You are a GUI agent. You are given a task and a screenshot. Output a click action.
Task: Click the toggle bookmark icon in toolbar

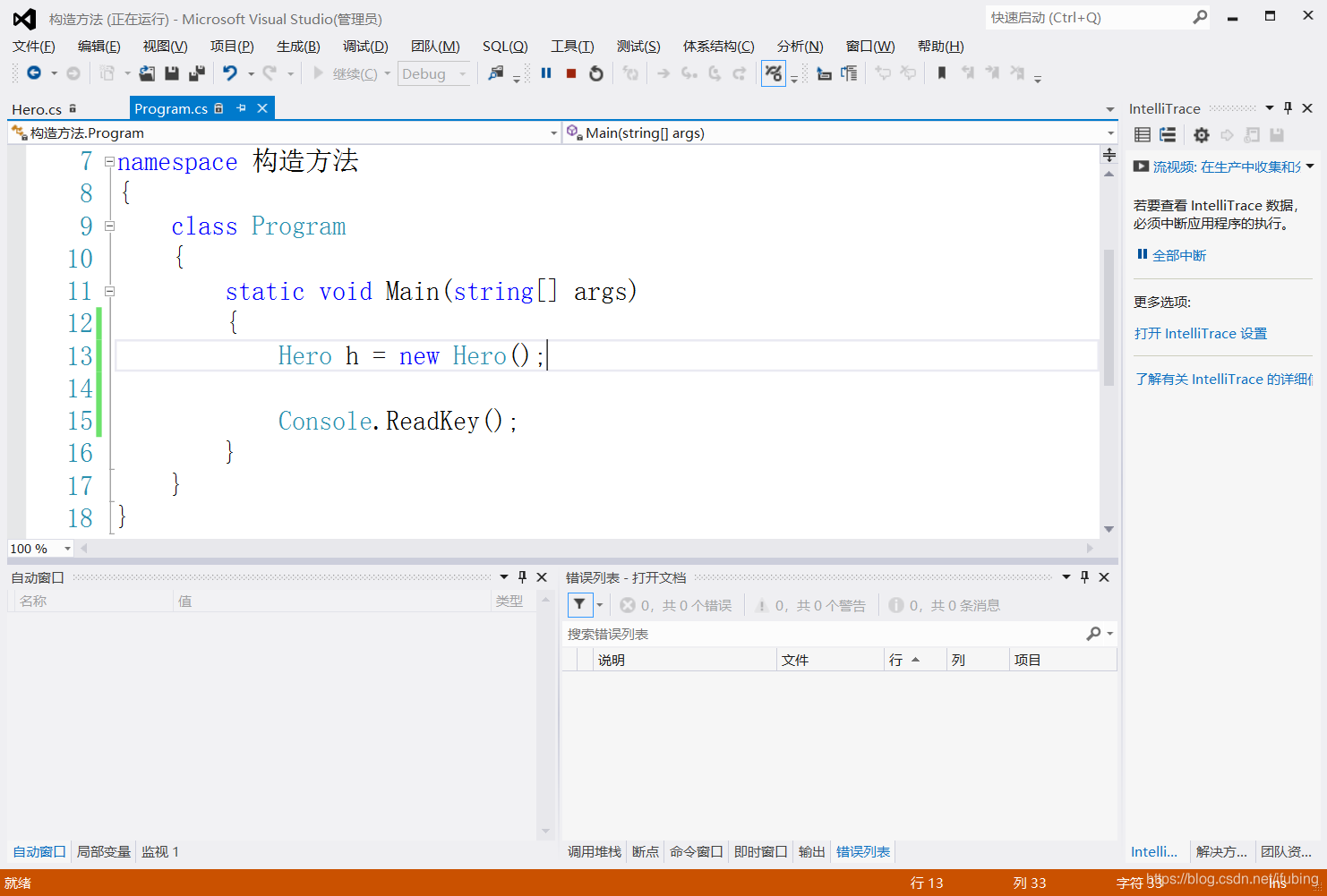coord(942,73)
